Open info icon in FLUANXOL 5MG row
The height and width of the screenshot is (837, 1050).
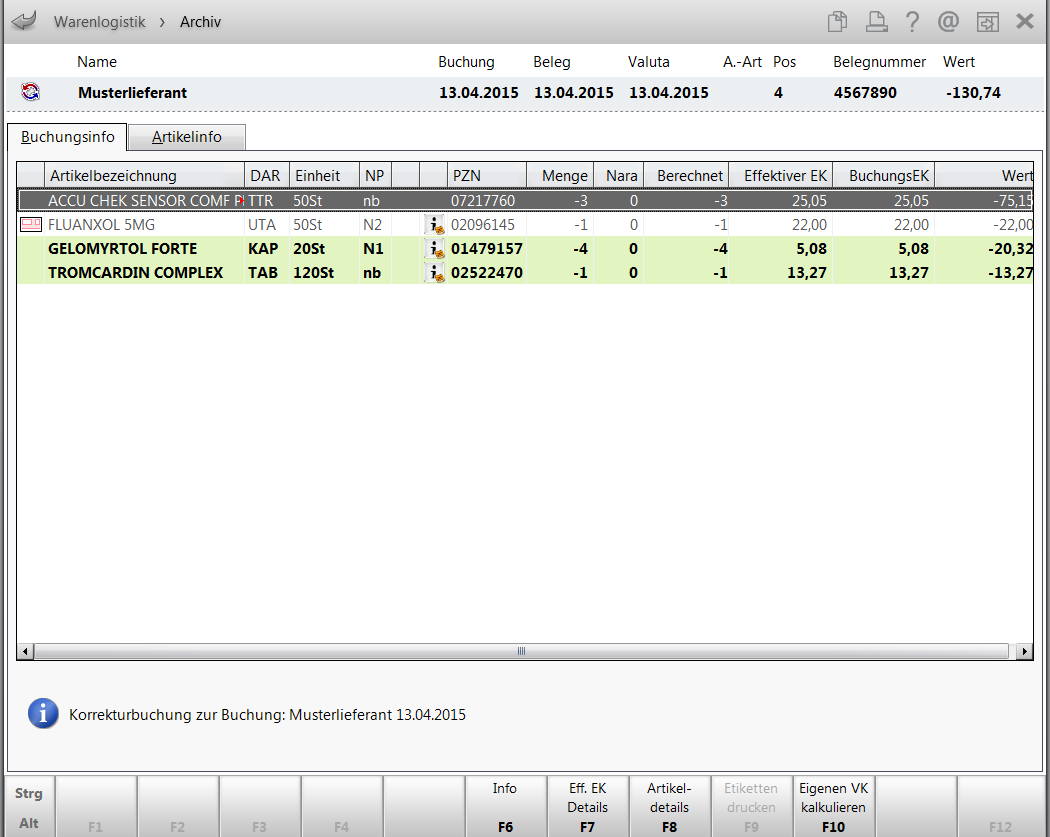435,224
